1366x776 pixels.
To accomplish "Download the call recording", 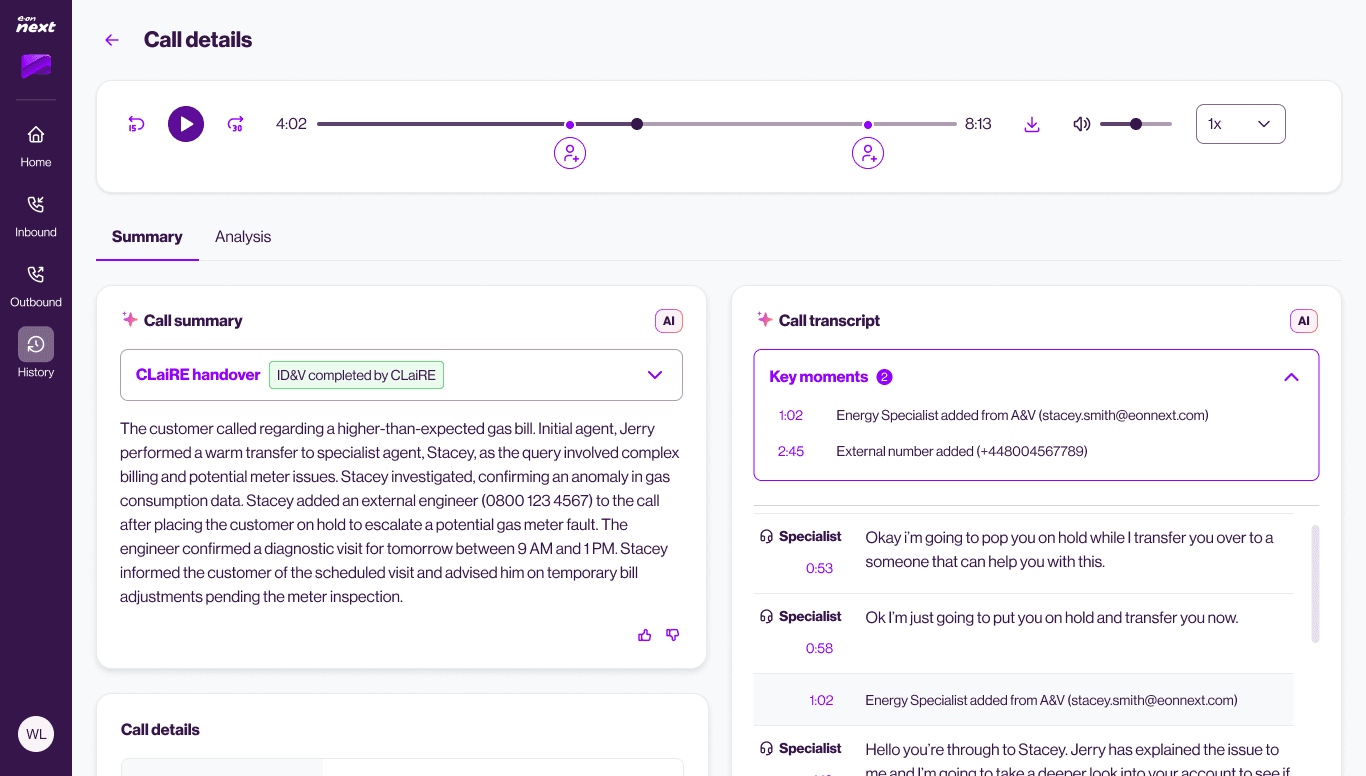I will [x=1032, y=124].
